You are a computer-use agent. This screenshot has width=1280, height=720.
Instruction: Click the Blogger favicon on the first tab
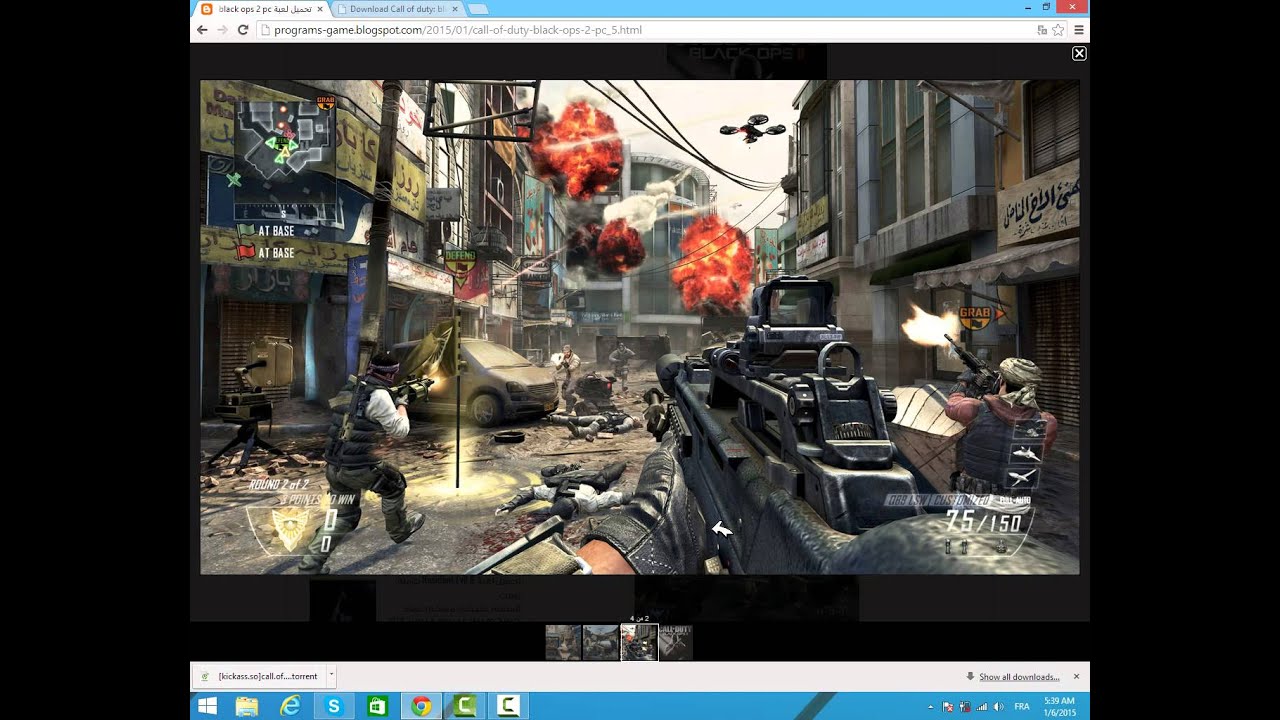(x=207, y=9)
